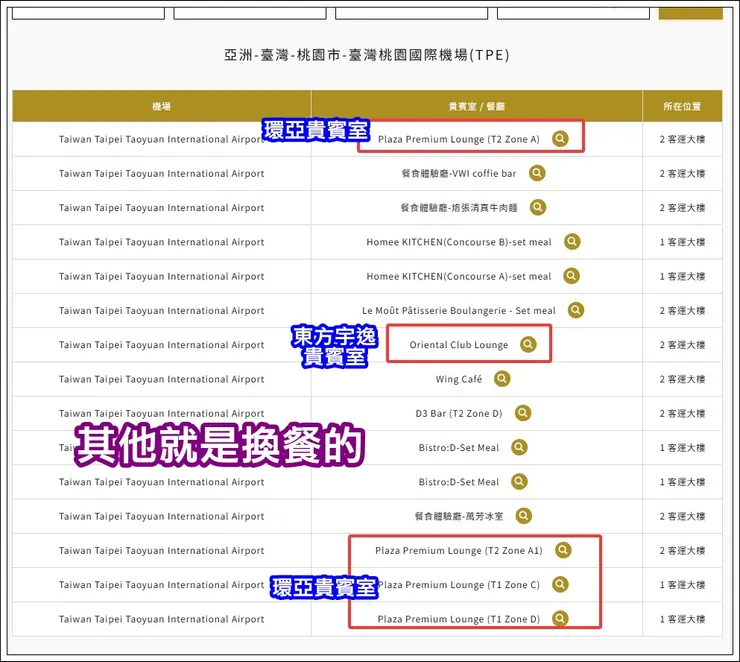Select text "餐食體驗廊-VWI coffie bar"
740x662 pixels.
pyautogui.click(x=459, y=174)
